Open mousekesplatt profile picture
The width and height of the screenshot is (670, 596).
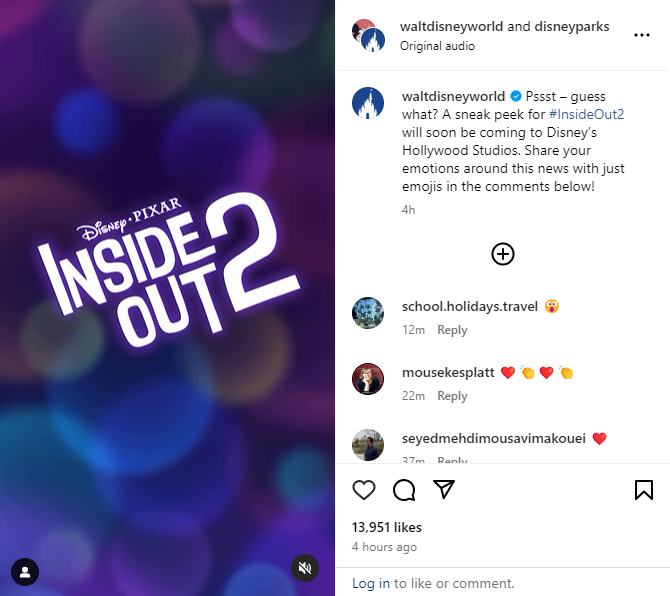(x=368, y=379)
